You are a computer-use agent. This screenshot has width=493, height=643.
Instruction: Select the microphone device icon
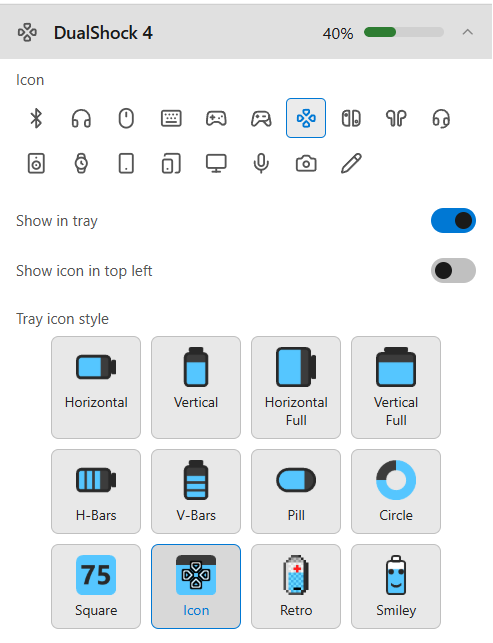(x=261, y=164)
